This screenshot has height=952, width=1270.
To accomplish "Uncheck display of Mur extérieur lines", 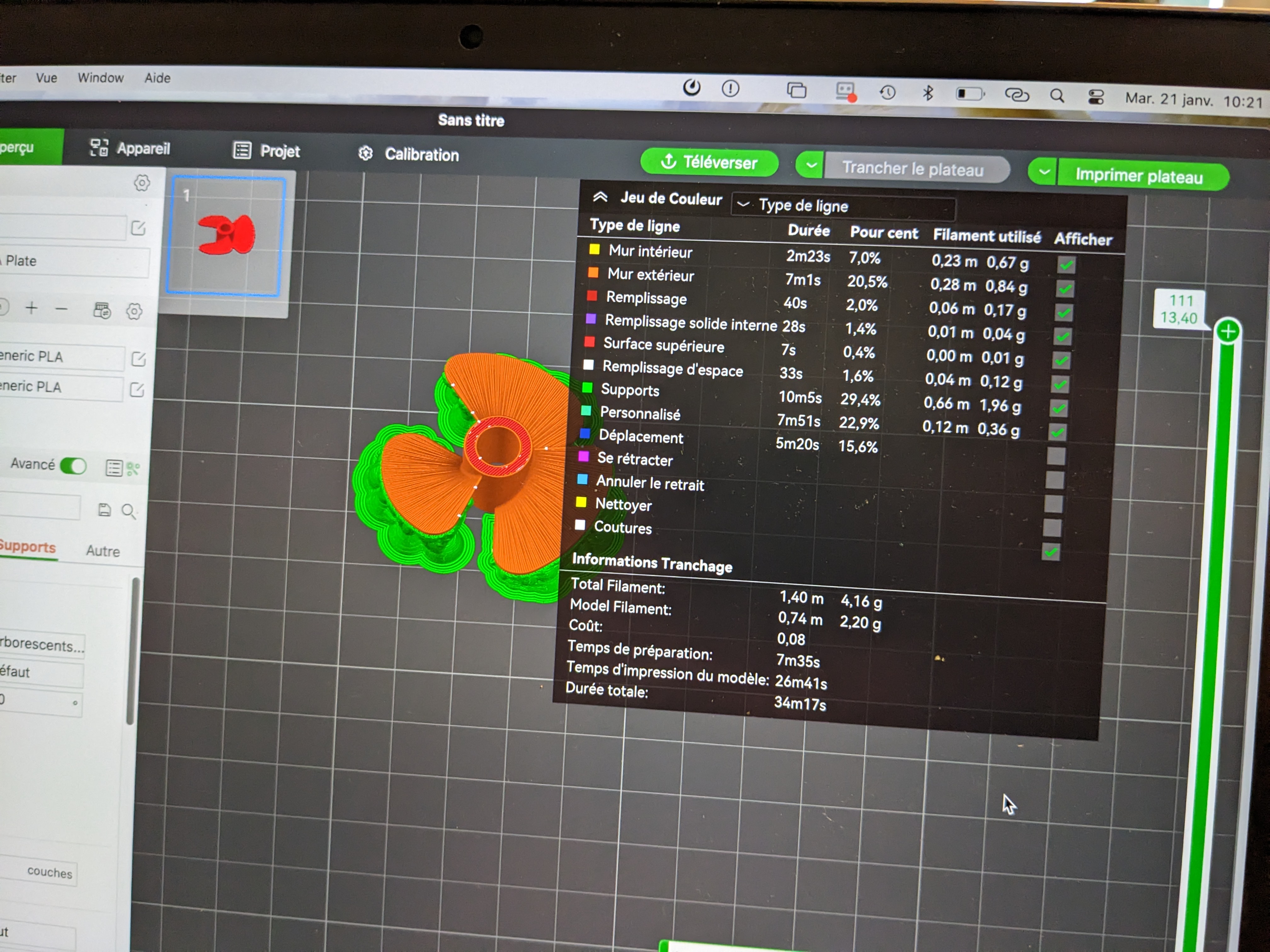I will click(x=1066, y=289).
